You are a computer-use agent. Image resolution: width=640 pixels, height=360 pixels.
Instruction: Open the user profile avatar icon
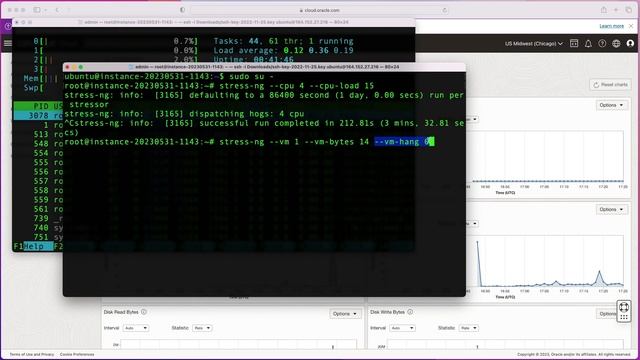630,43
